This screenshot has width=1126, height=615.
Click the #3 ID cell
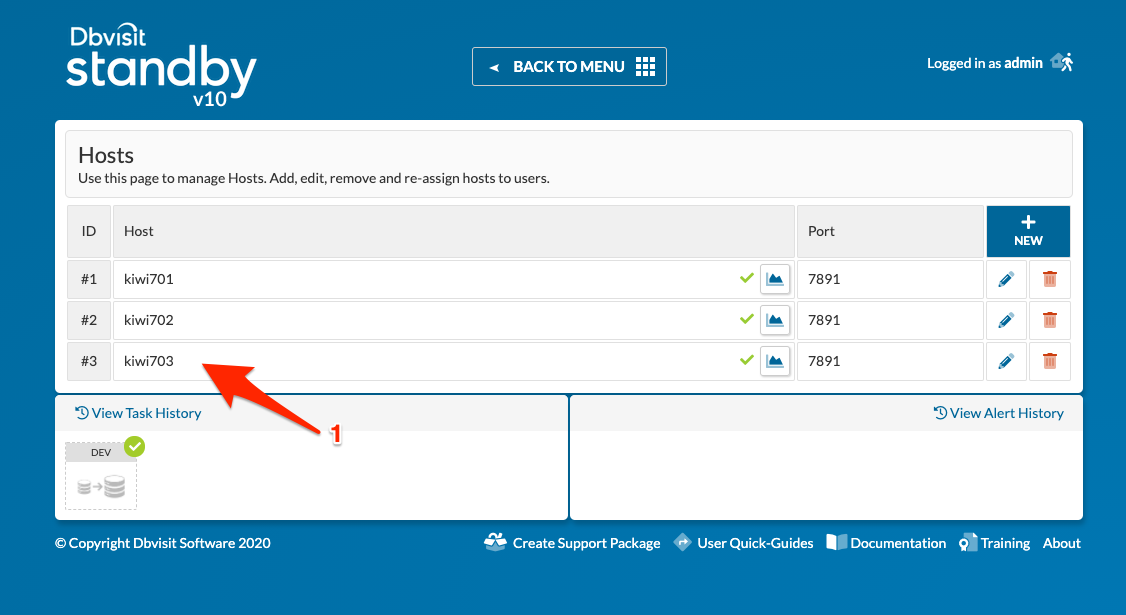coord(89,361)
